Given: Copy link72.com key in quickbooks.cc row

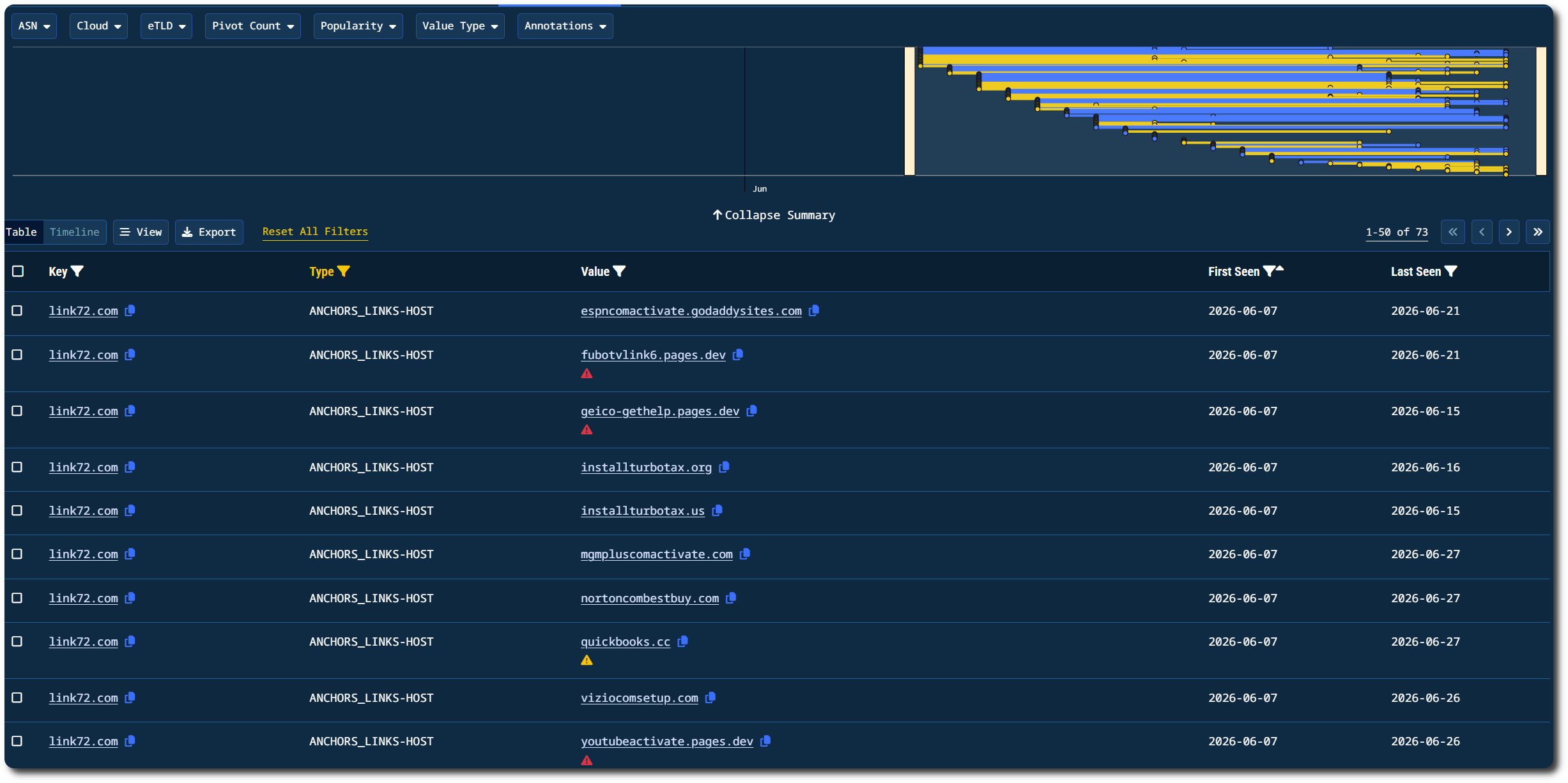Looking at the screenshot, I should point(130,641).
